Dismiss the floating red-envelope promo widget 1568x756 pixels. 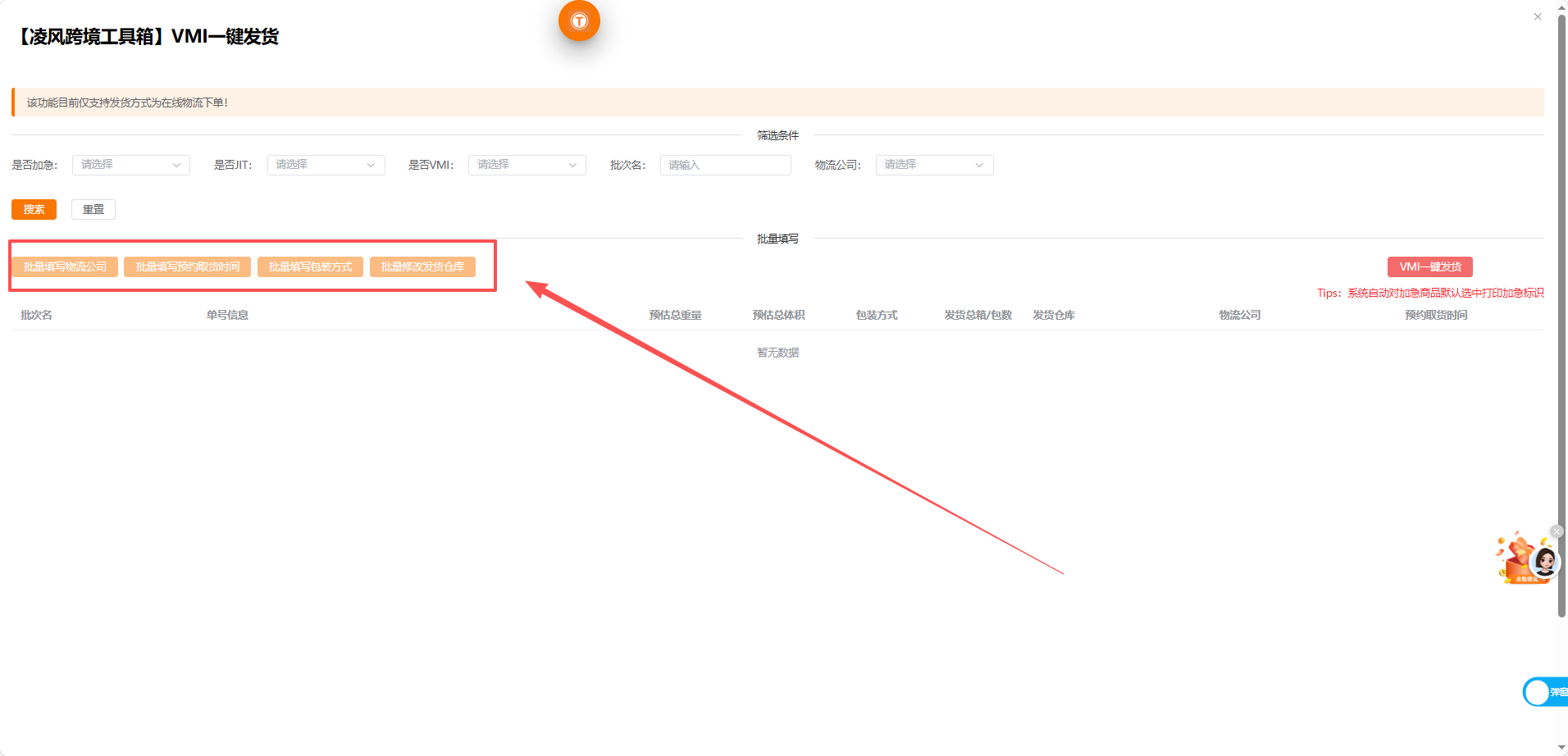[x=1557, y=531]
